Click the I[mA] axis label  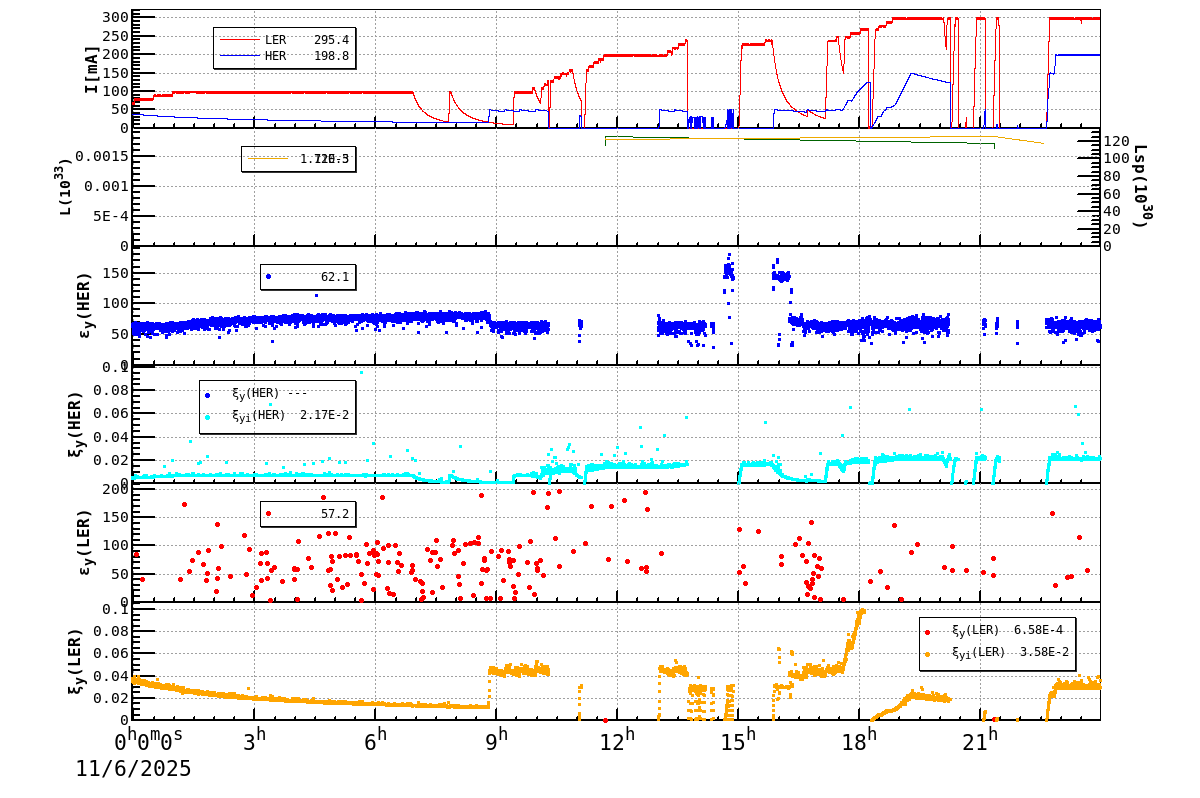coord(91,69)
